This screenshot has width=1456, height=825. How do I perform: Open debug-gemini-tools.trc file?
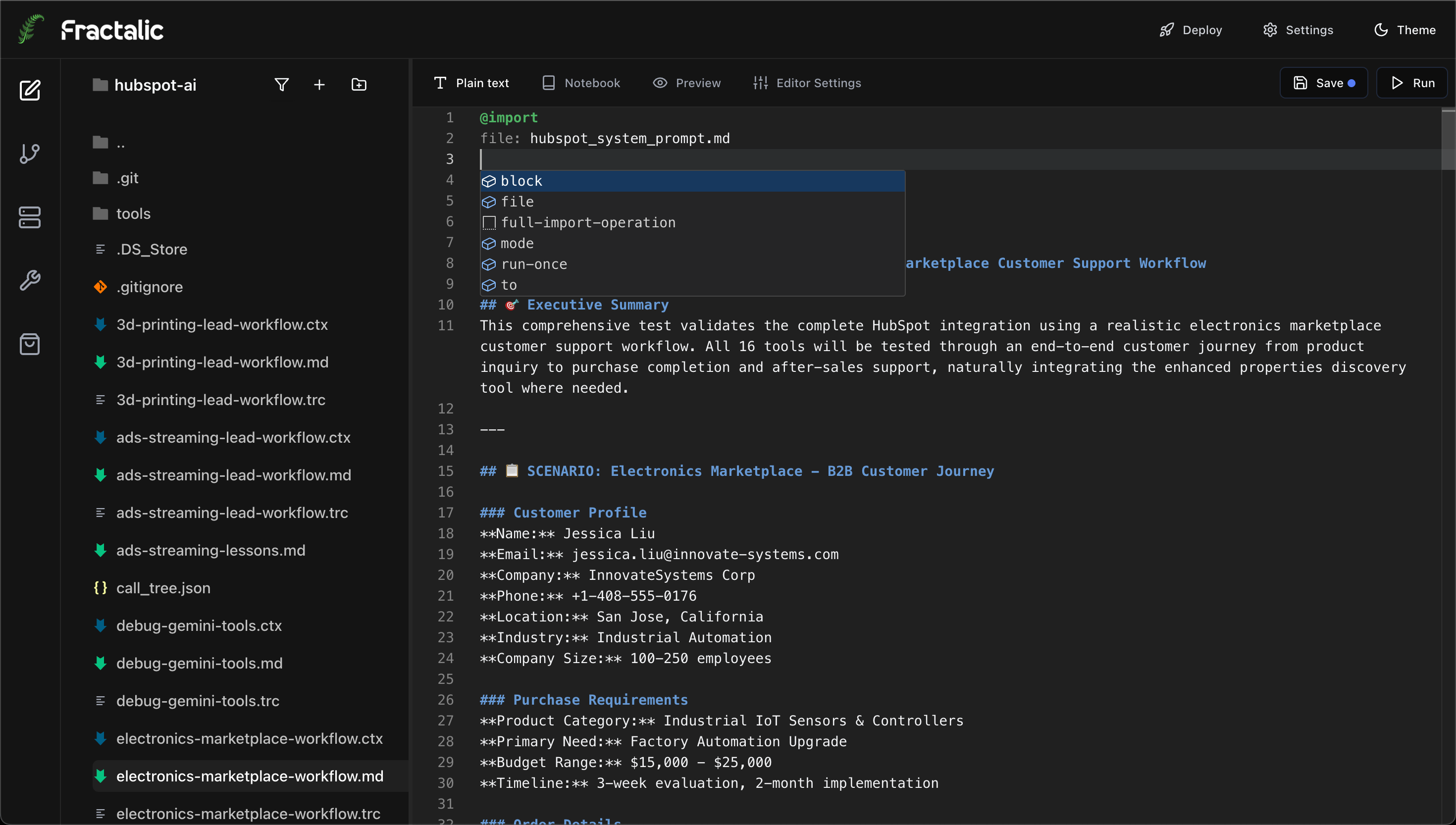[186, 701]
